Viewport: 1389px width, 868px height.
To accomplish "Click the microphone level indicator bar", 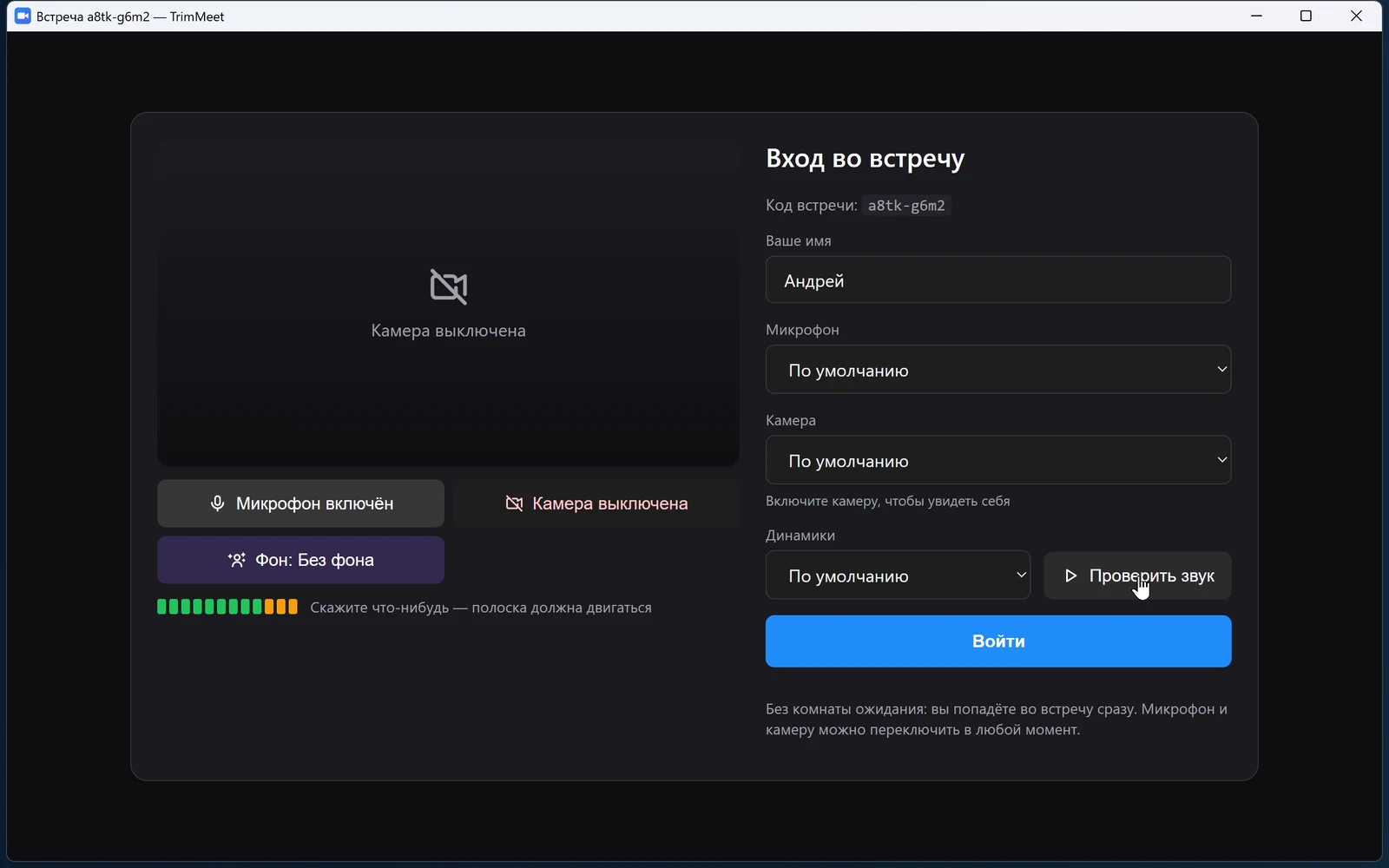I will pos(227,607).
